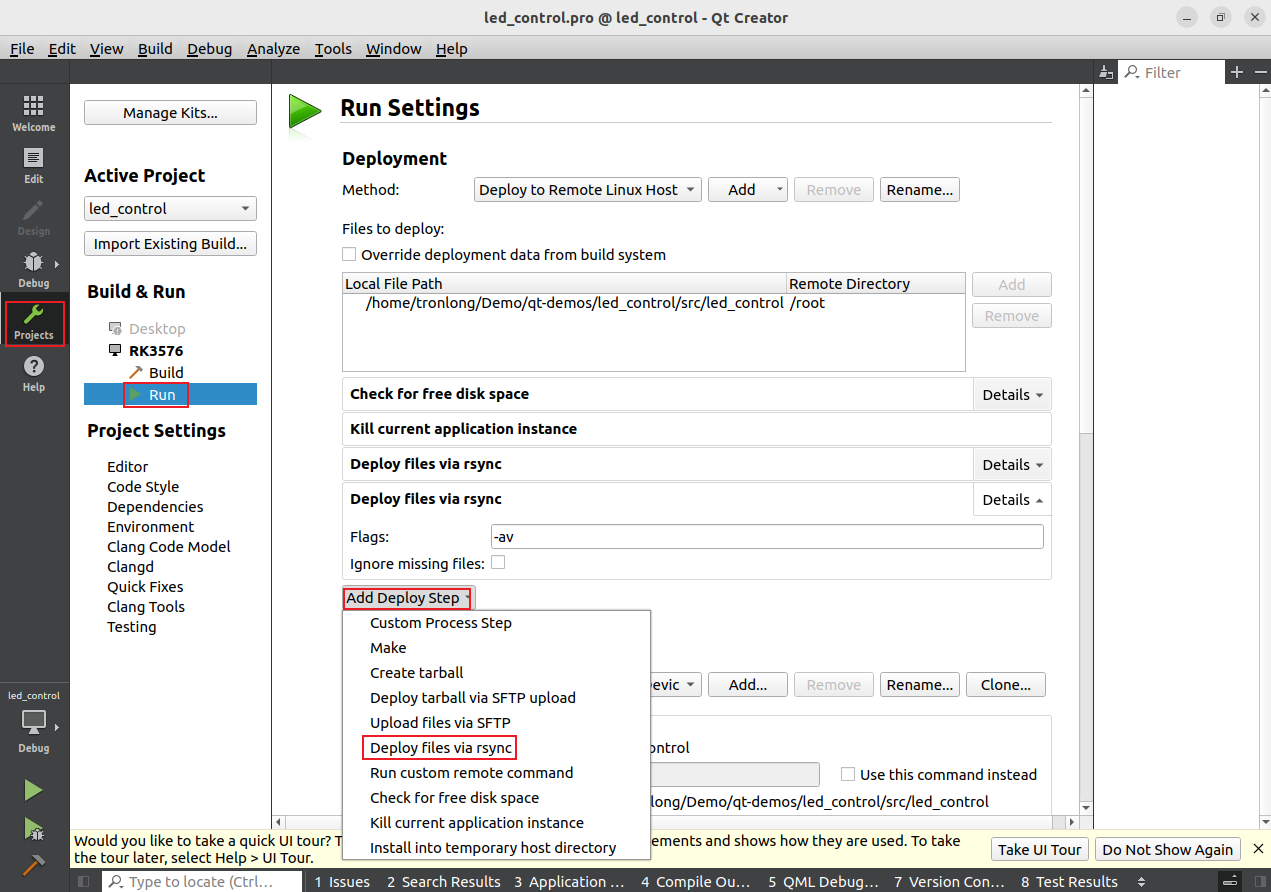The image size is (1271, 892).
Task: Click the Type to locate field
Action: [x=202, y=881]
